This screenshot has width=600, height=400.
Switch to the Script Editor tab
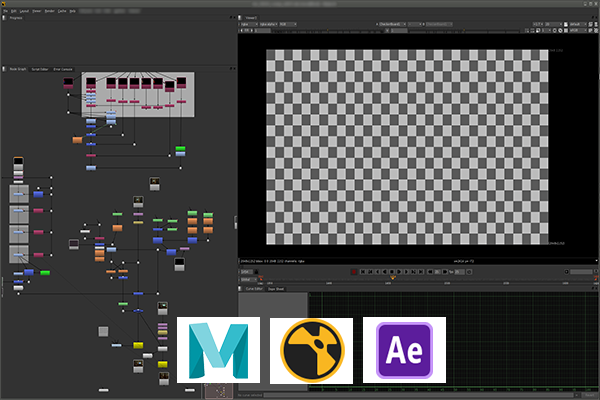pos(40,69)
